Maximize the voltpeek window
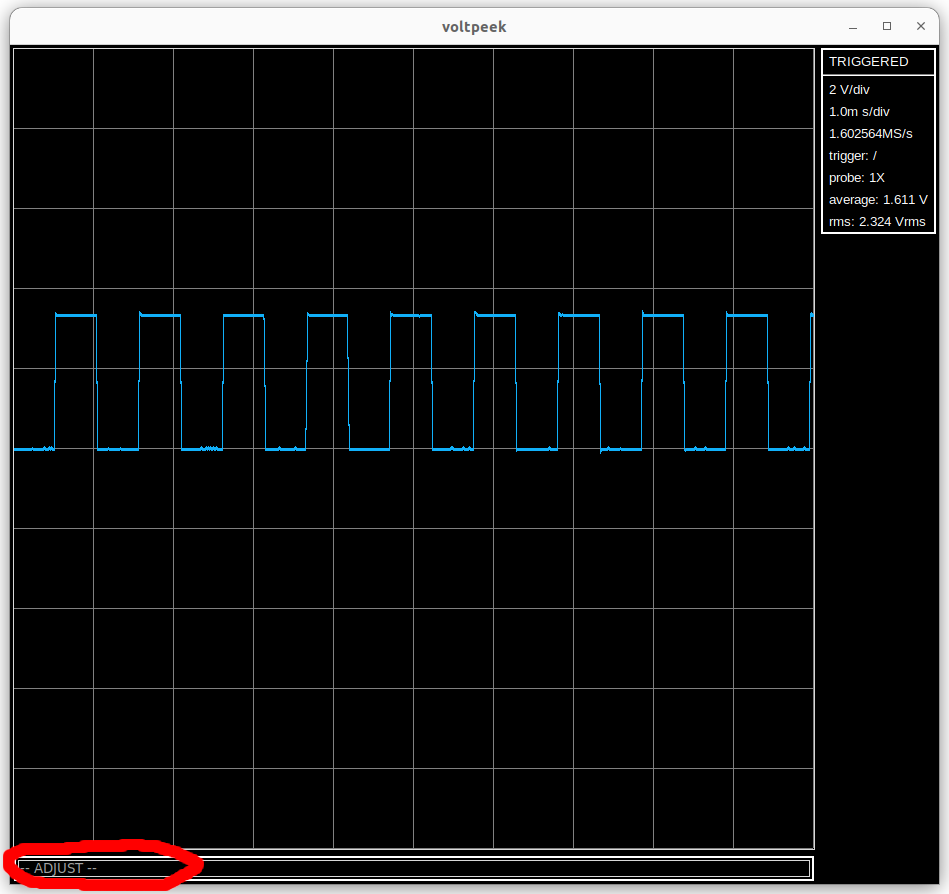 click(x=886, y=26)
